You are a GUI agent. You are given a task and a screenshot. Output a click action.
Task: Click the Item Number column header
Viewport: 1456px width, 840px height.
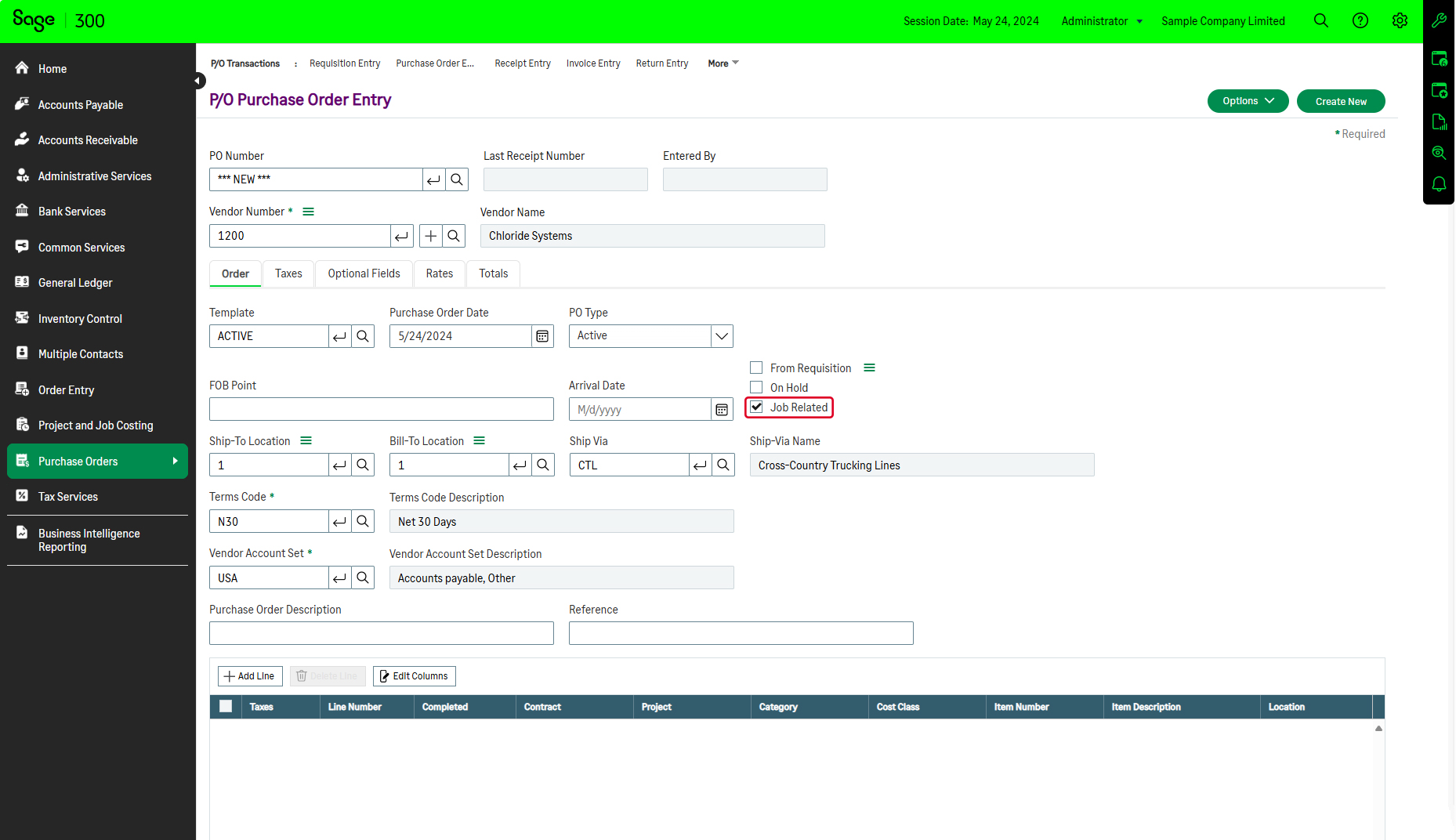tap(1044, 707)
